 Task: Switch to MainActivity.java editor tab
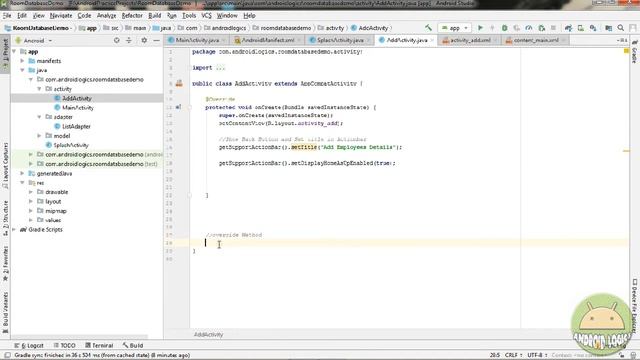tap(197, 40)
